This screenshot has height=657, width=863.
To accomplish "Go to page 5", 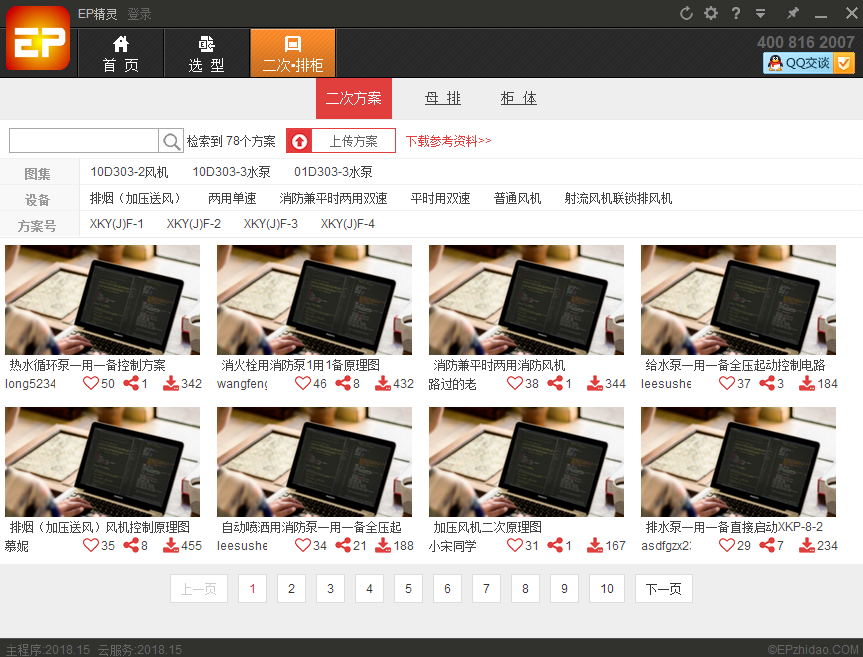I will click(x=408, y=589).
